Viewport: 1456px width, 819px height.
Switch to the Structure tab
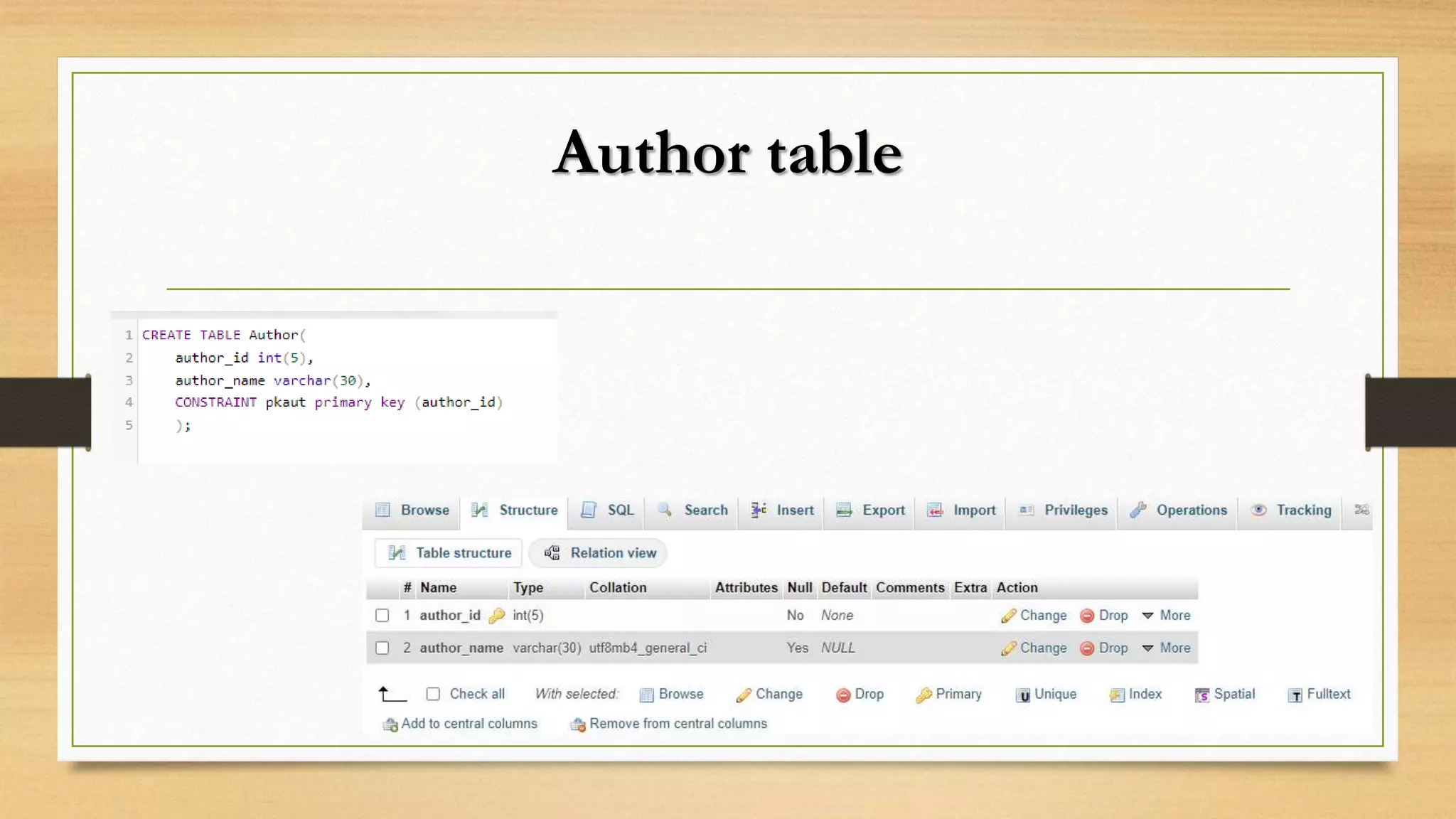point(515,510)
